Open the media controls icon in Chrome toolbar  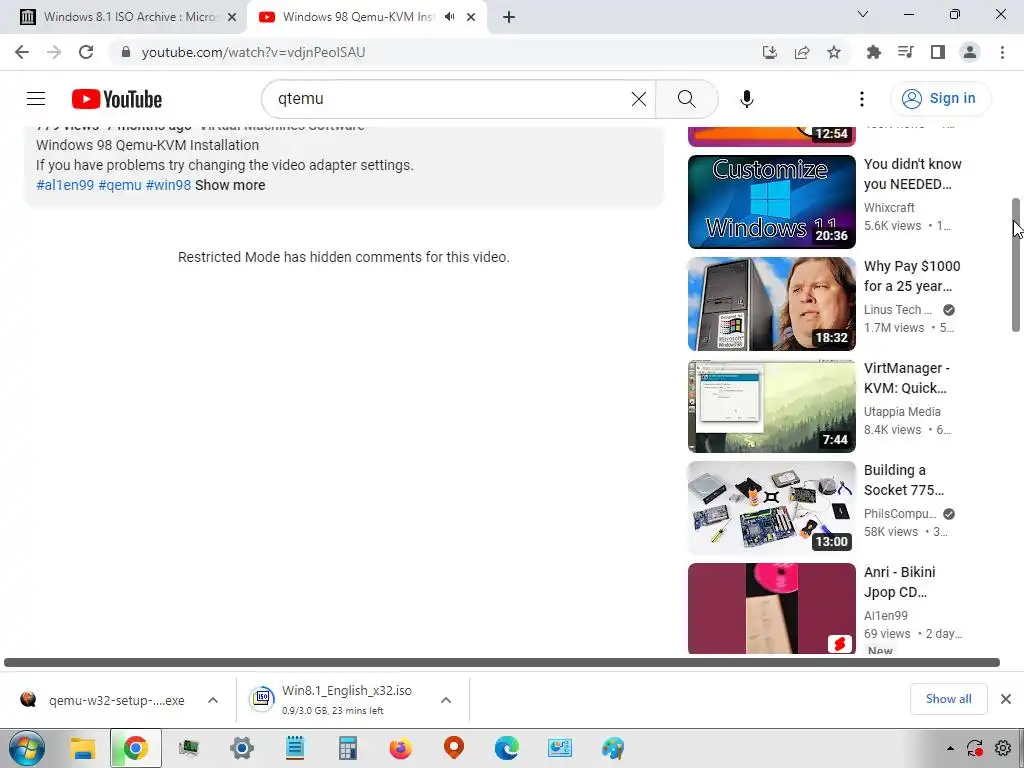click(905, 52)
